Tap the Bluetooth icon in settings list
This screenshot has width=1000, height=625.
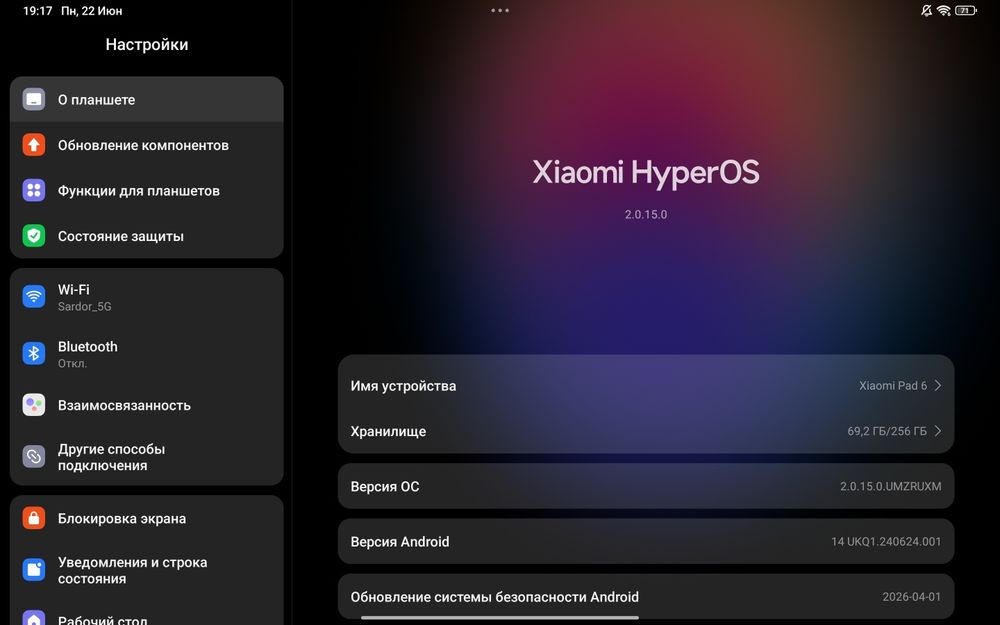(34, 353)
